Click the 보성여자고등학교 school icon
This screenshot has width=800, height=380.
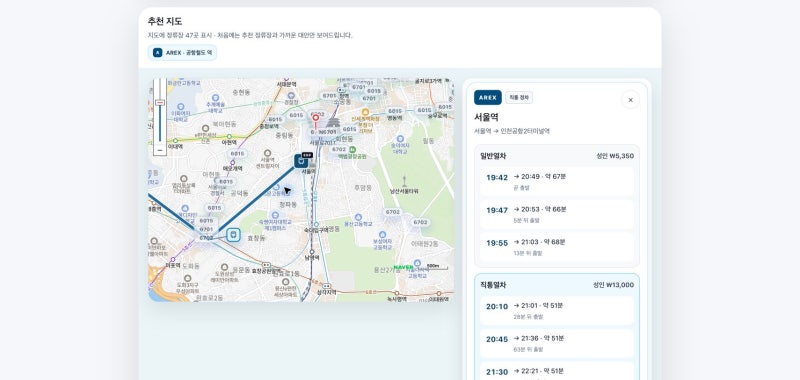click(382, 234)
